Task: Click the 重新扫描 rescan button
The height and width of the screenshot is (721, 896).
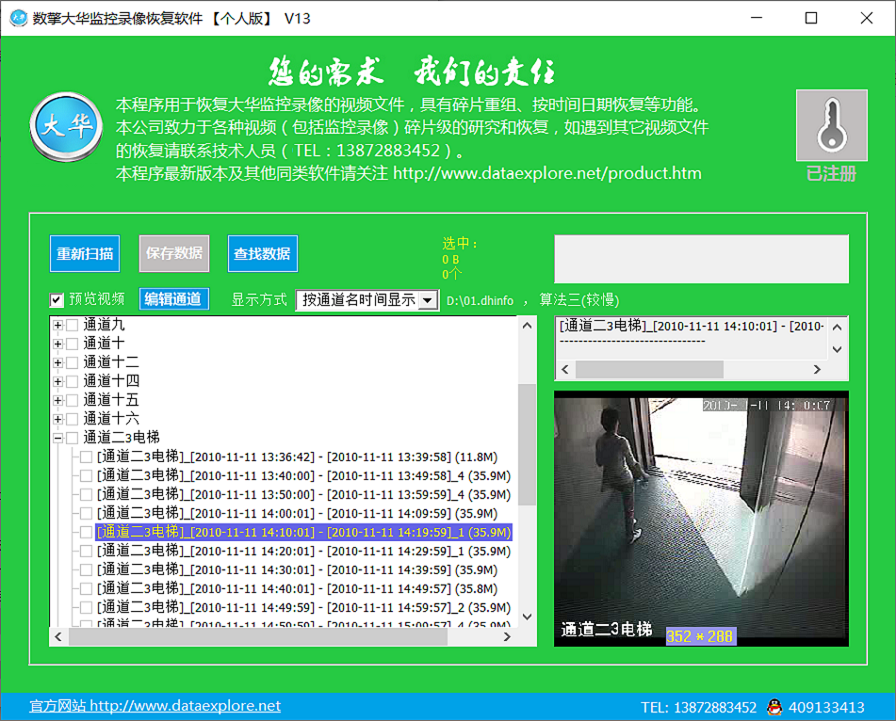Action: (x=85, y=253)
